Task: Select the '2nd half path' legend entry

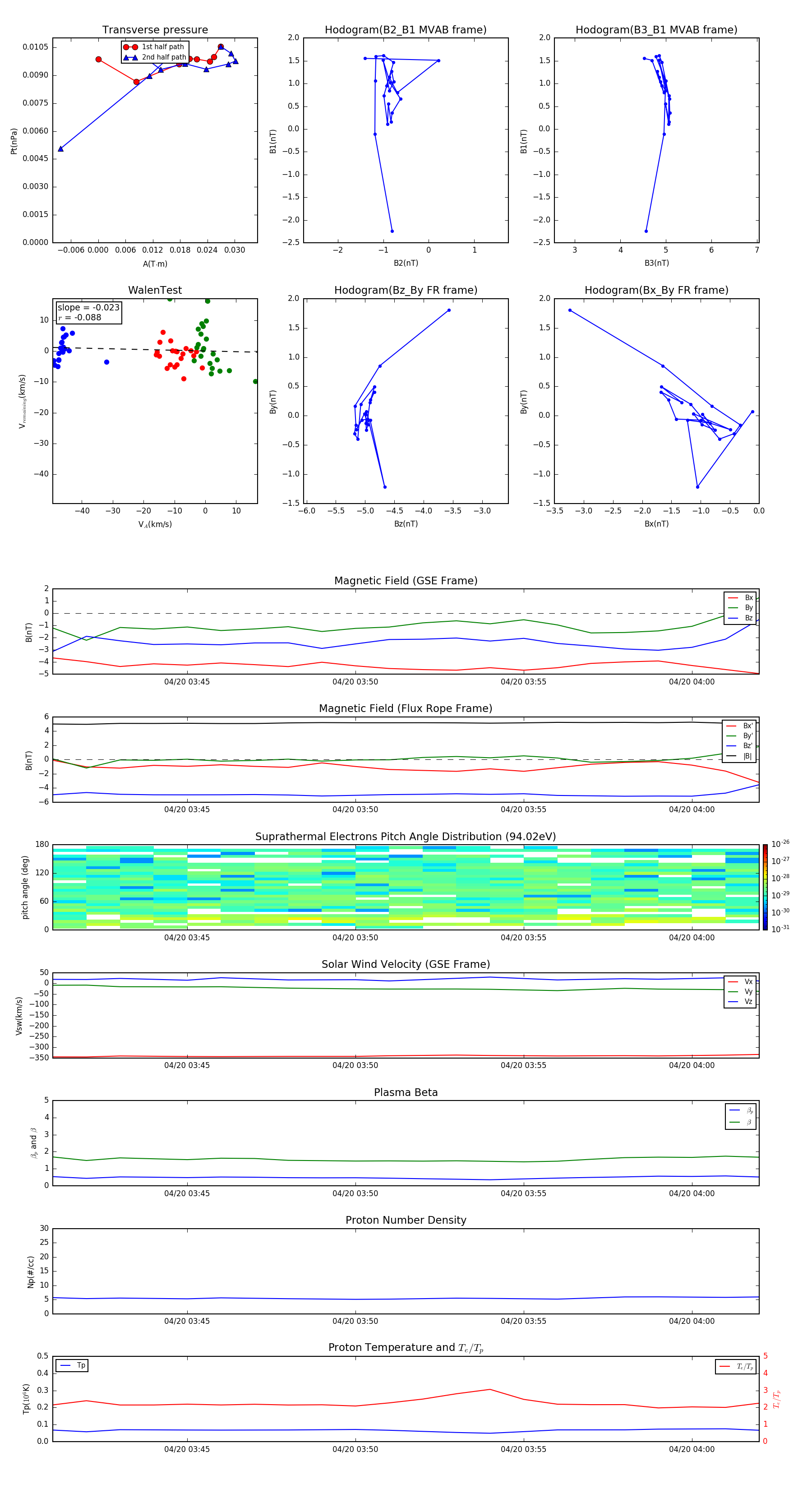Action: (155, 57)
